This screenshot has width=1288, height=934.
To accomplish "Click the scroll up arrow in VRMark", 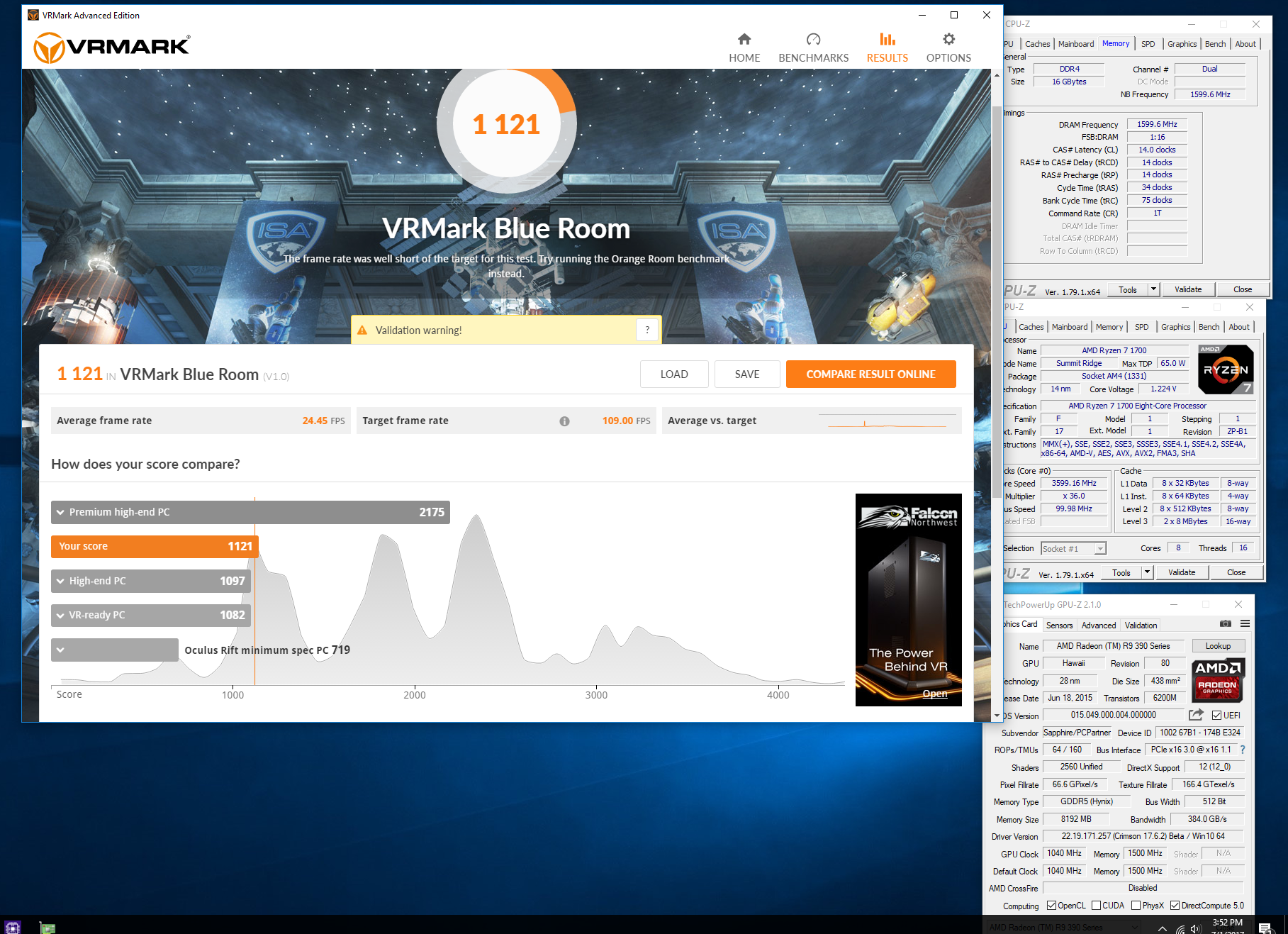I will 997,74.
